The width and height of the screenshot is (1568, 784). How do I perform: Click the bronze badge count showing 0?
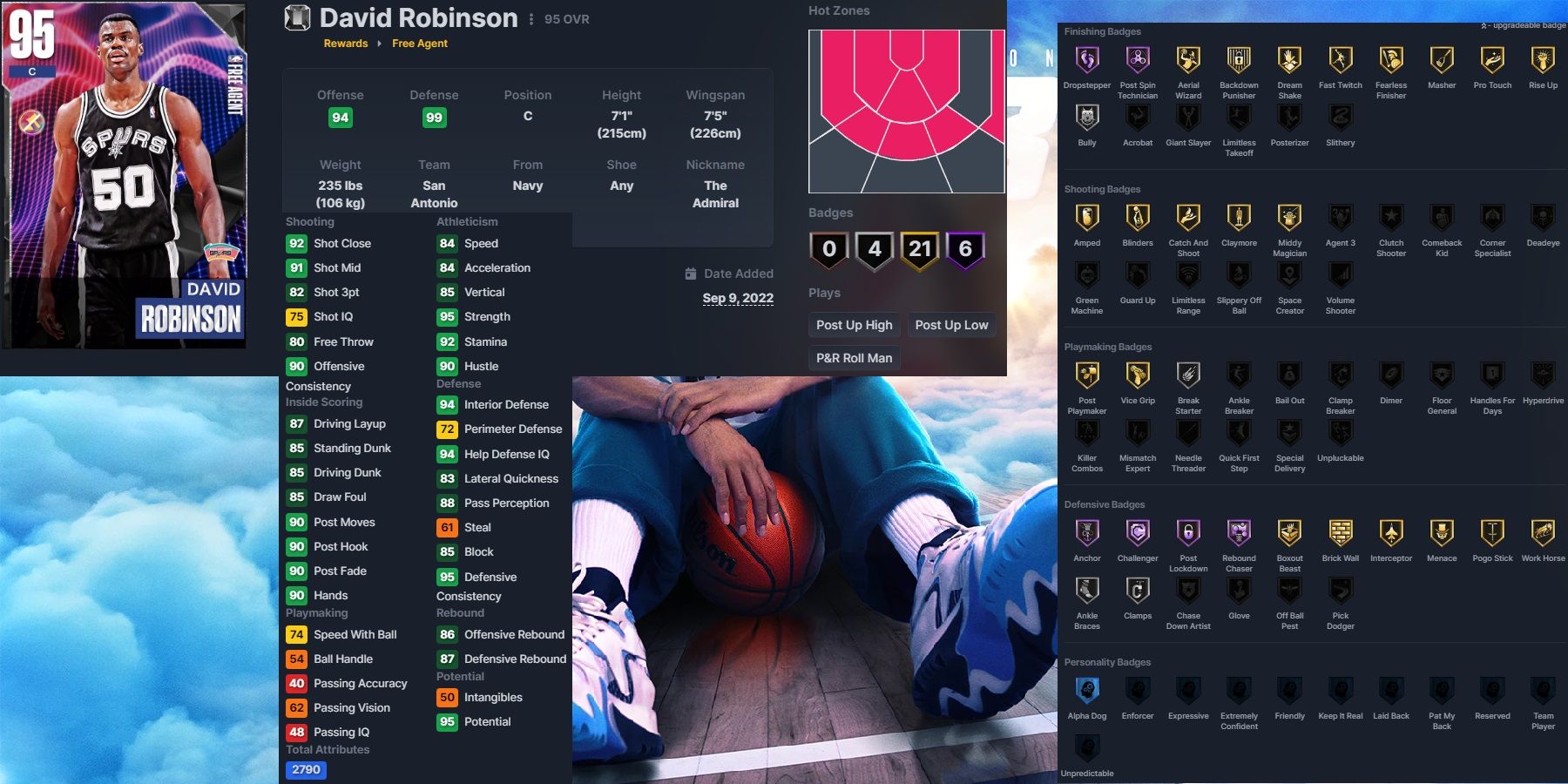click(x=829, y=250)
